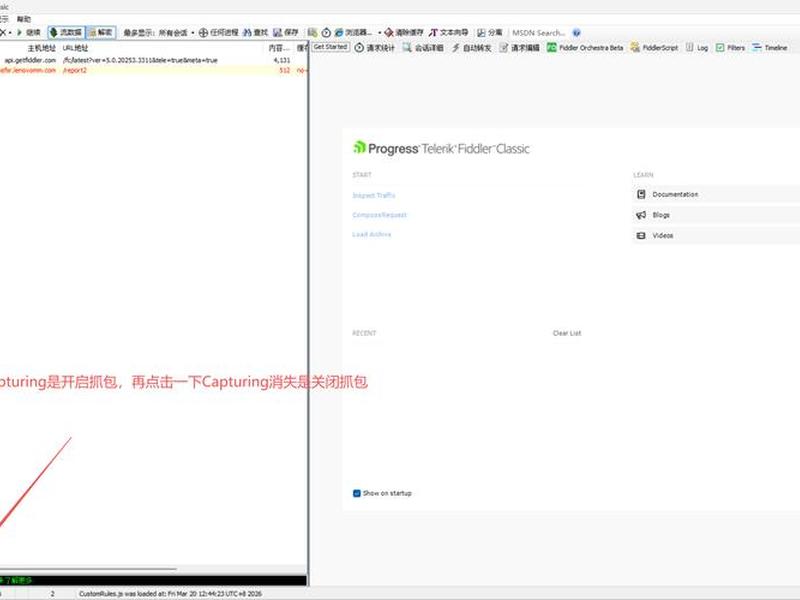Toggle the 解密 (decode) toolbar button

[x=101, y=33]
